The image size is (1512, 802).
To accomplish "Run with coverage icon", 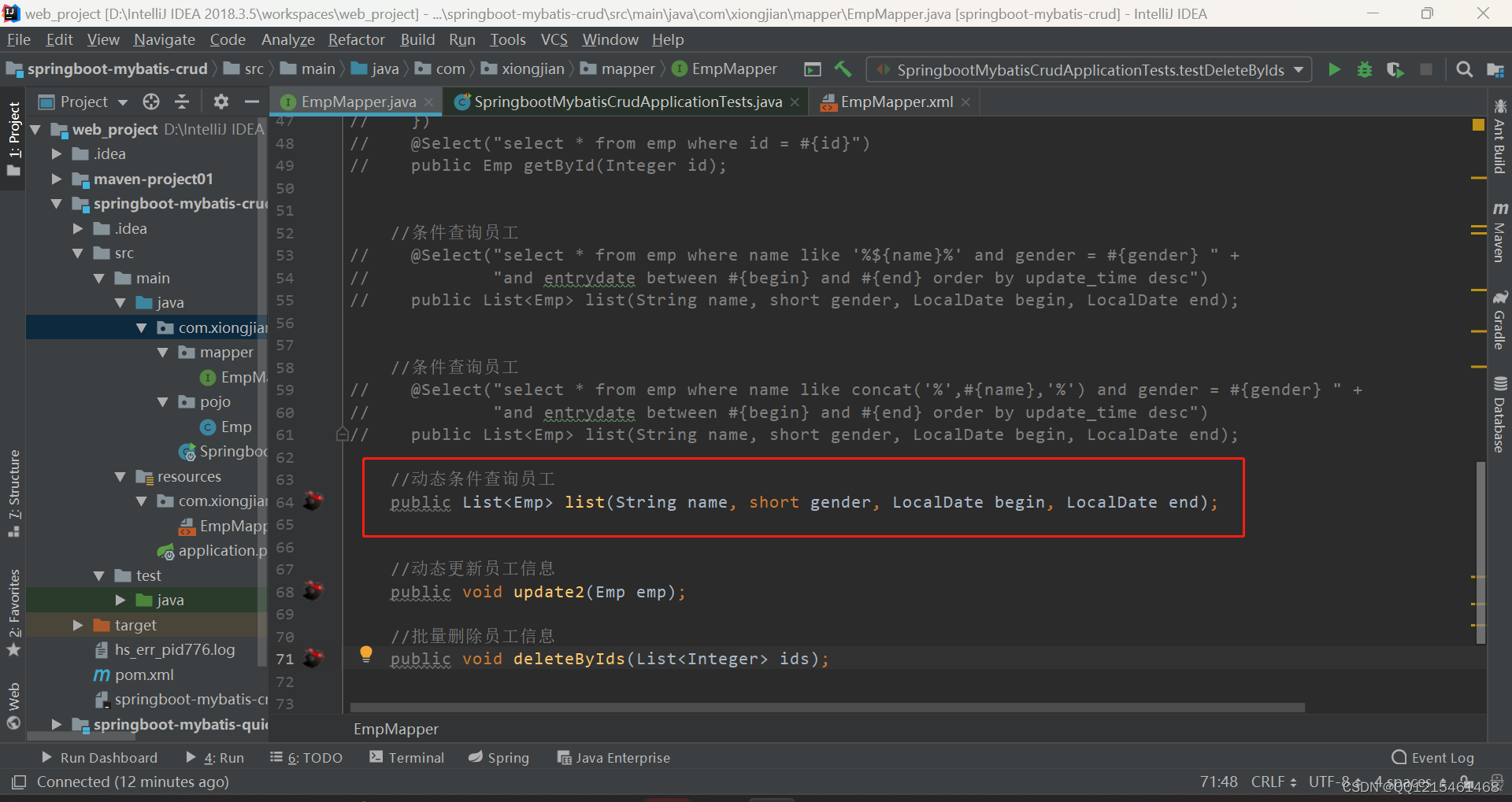I will pyautogui.click(x=1395, y=69).
